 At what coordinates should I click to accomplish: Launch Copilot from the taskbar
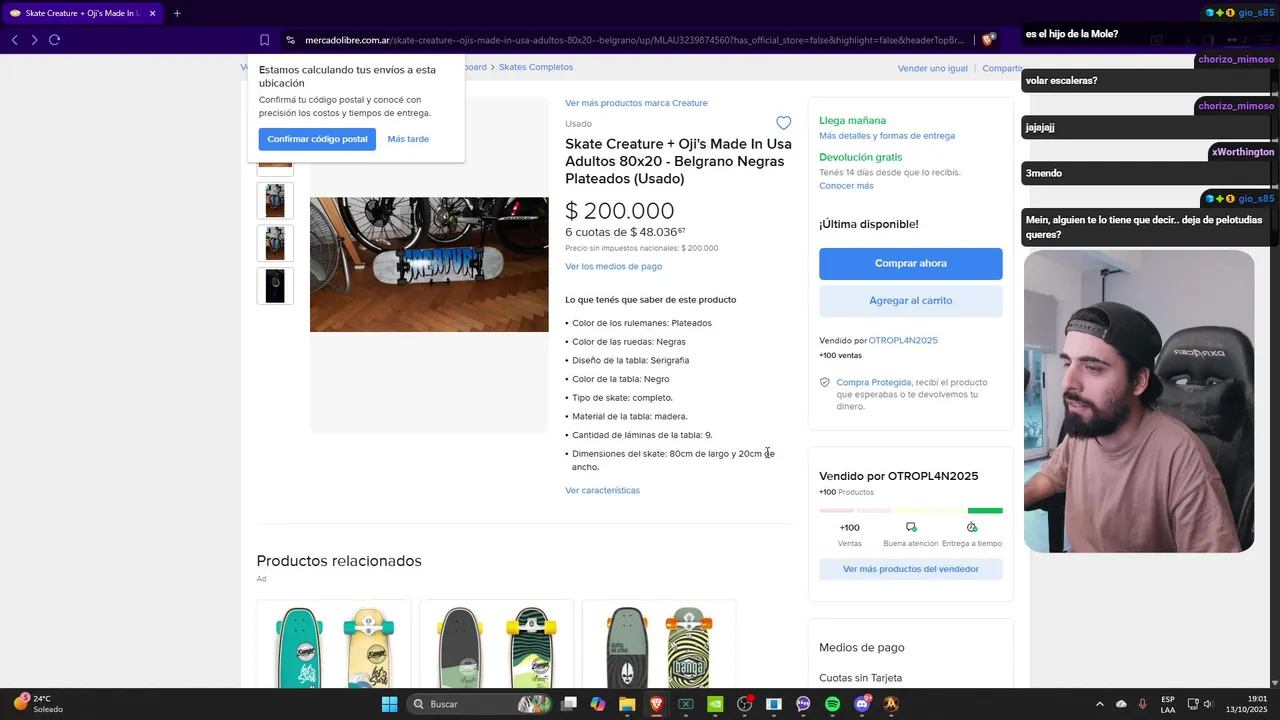(x=598, y=704)
